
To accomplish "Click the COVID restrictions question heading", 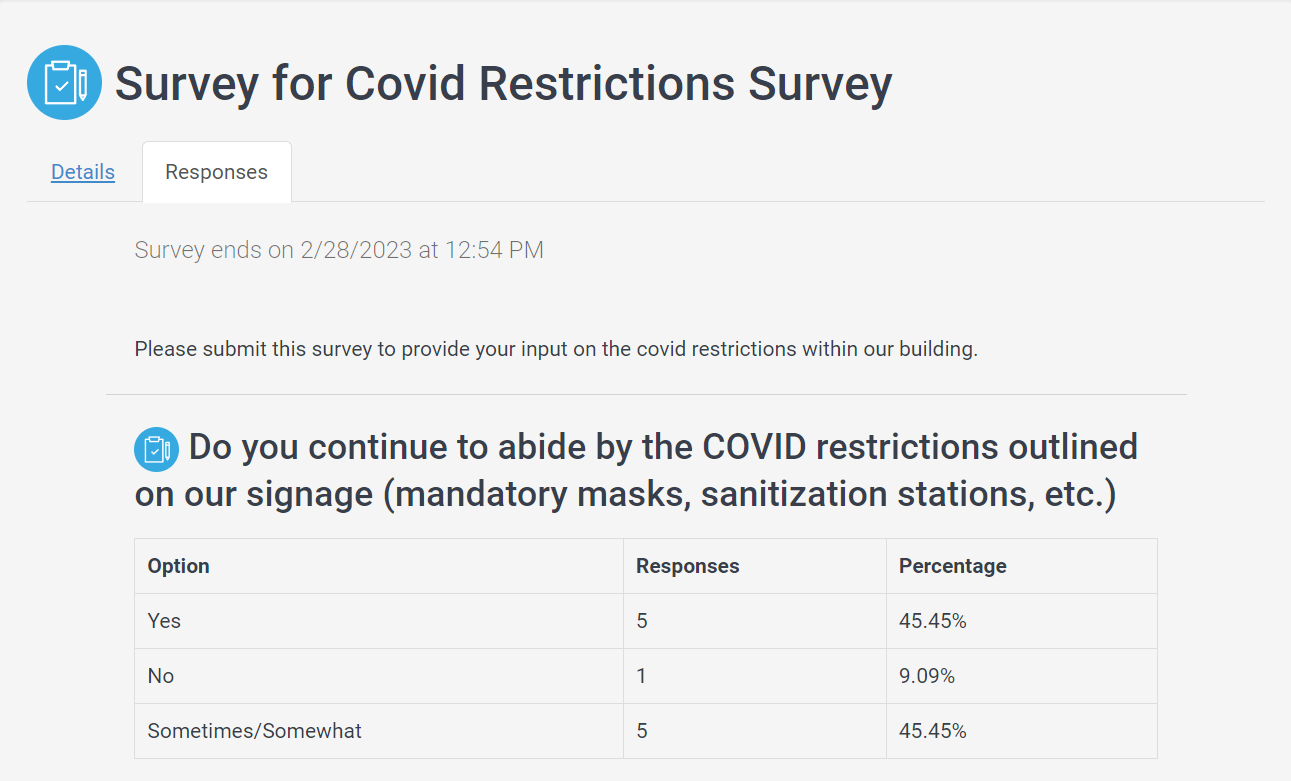I will (x=636, y=470).
